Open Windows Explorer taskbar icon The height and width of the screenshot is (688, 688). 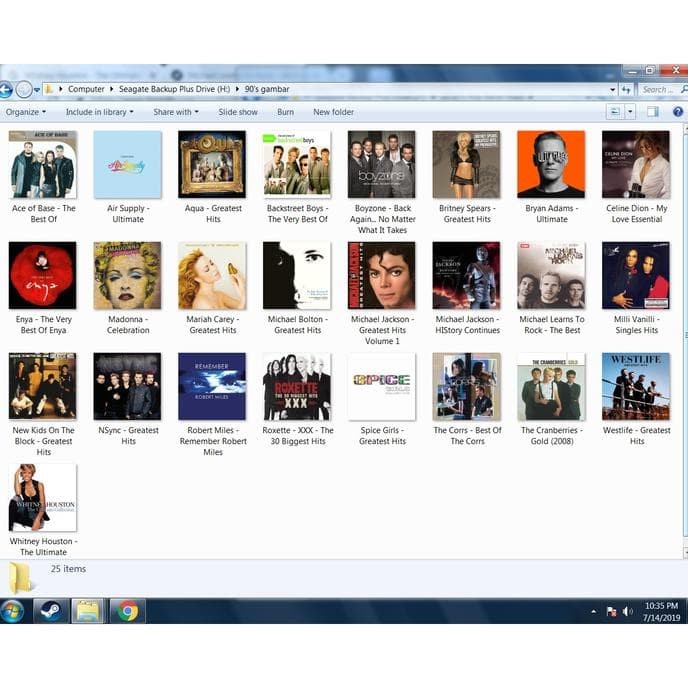tap(89, 611)
